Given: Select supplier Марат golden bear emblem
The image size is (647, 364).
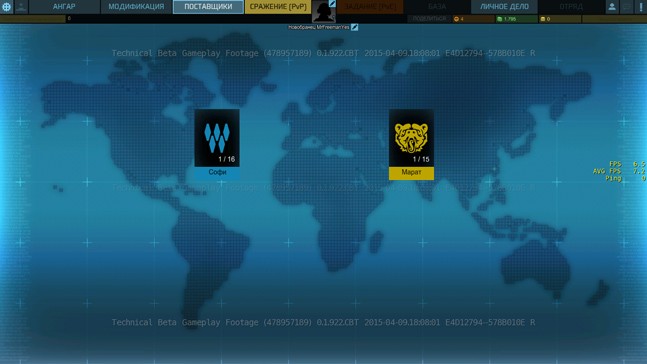Looking at the screenshot, I should (x=411, y=138).
